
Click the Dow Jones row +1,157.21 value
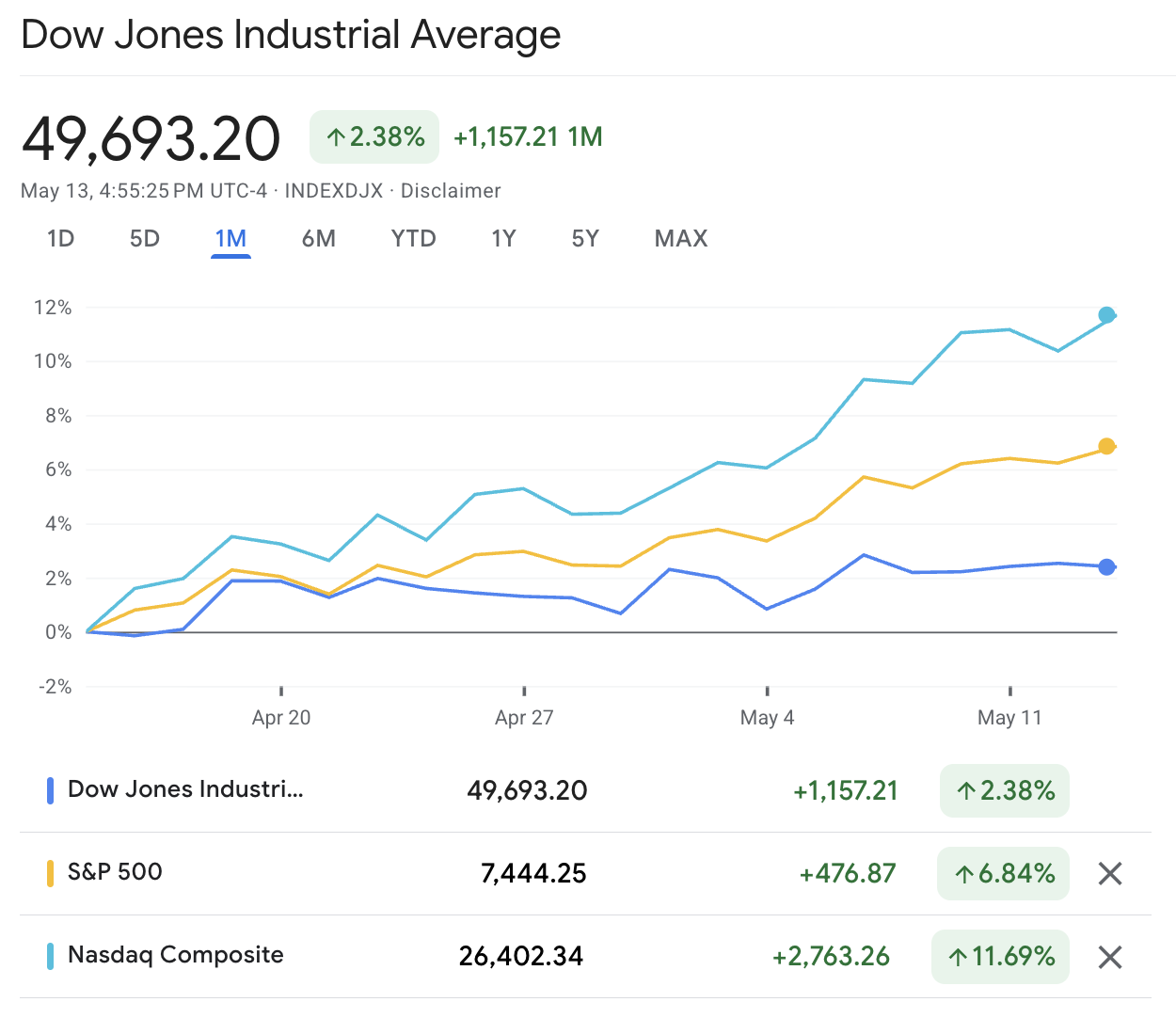click(x=846, y=790)
